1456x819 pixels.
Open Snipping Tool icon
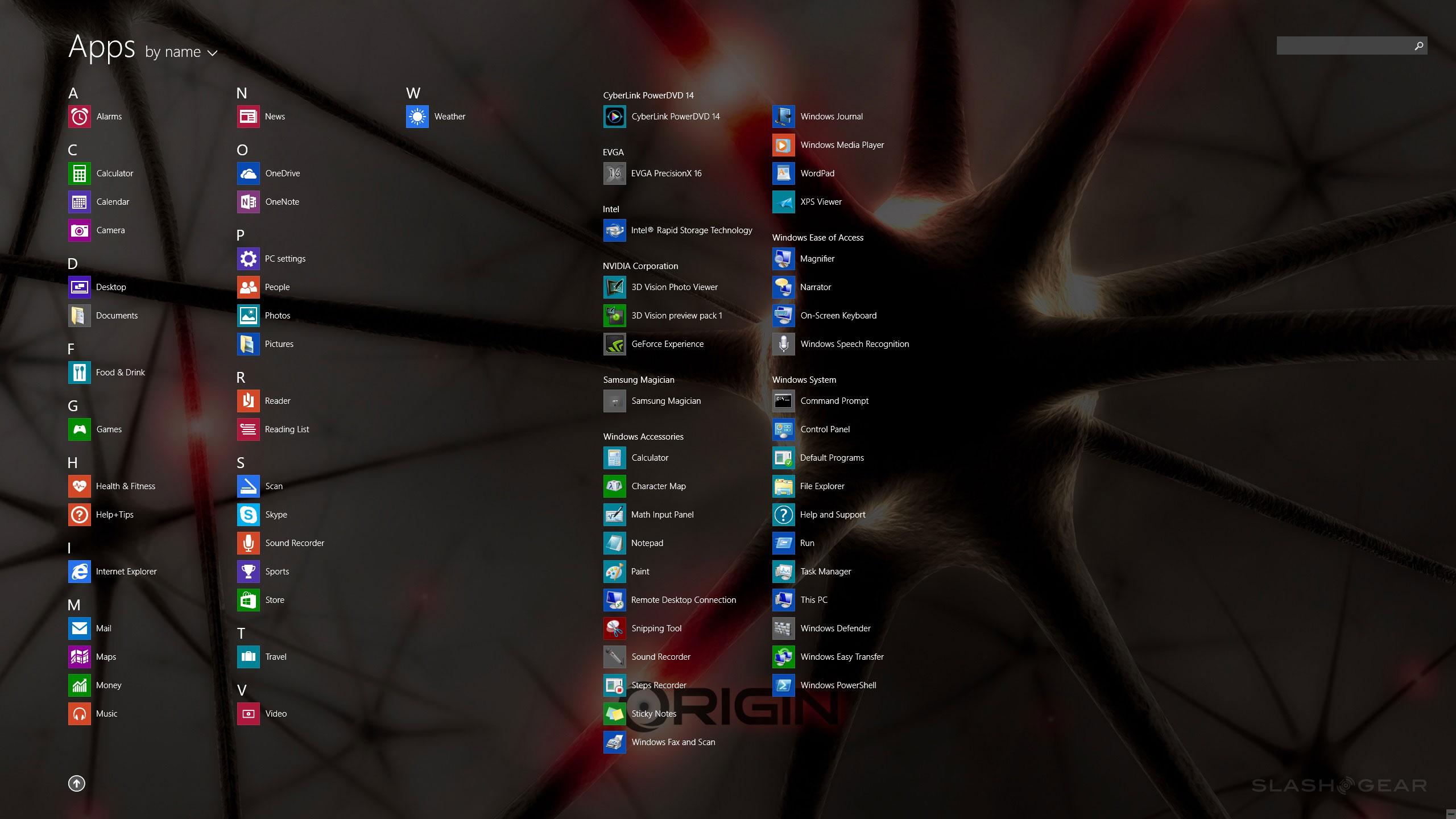pos(615,628)
